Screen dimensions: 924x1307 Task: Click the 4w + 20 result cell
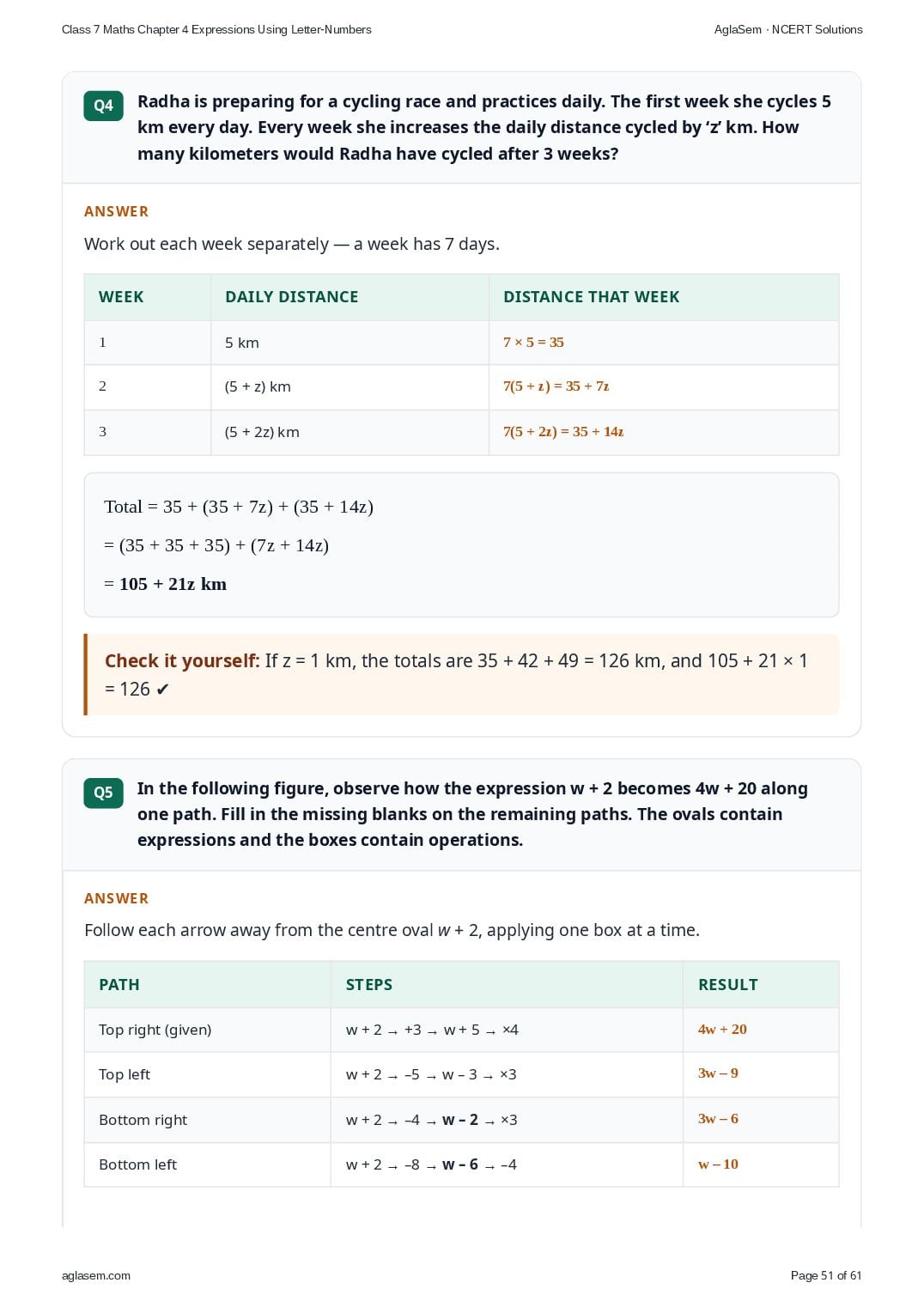722,1029
